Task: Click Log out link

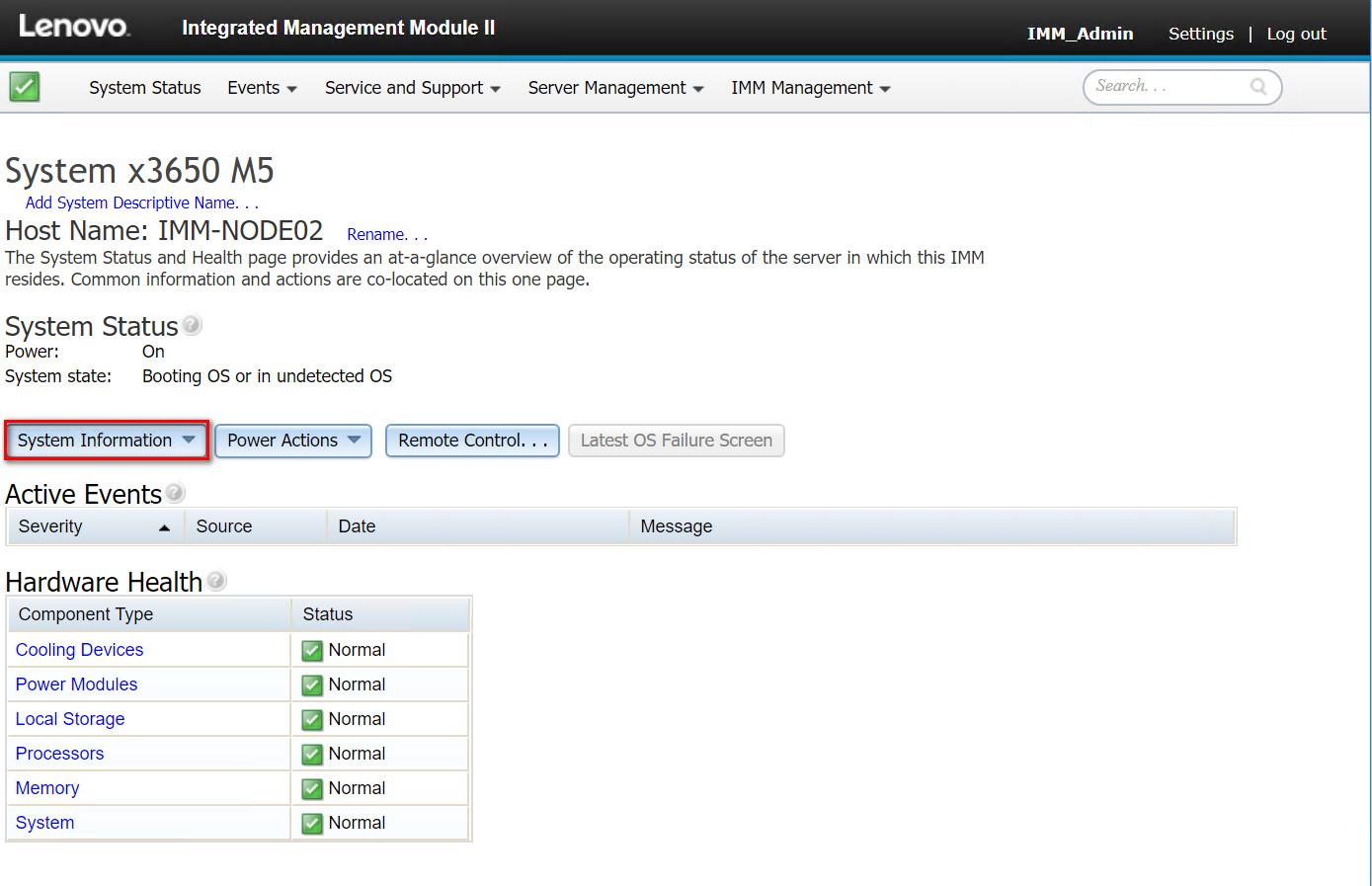Action: tap(1296, 34)
